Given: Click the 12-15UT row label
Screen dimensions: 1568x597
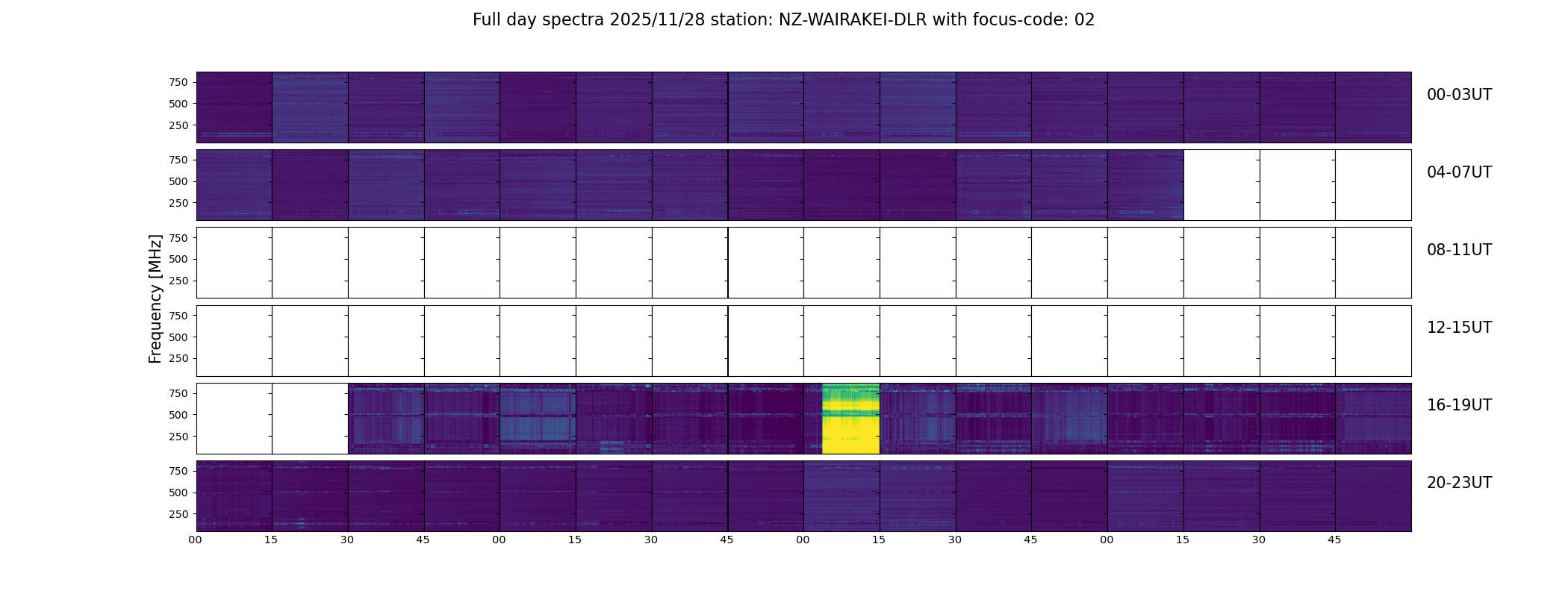Looking at the screenshot, I should pyautogui.click(x=1459, y=328).
